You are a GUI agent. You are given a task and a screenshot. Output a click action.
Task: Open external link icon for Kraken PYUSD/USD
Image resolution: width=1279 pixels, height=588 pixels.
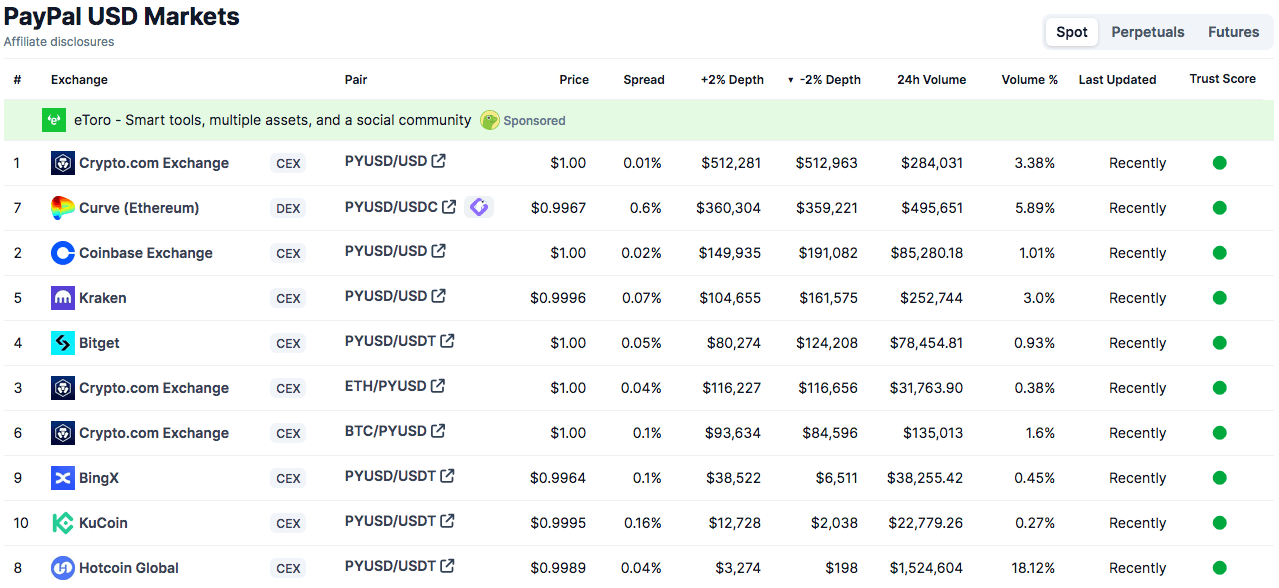(438, 296)
